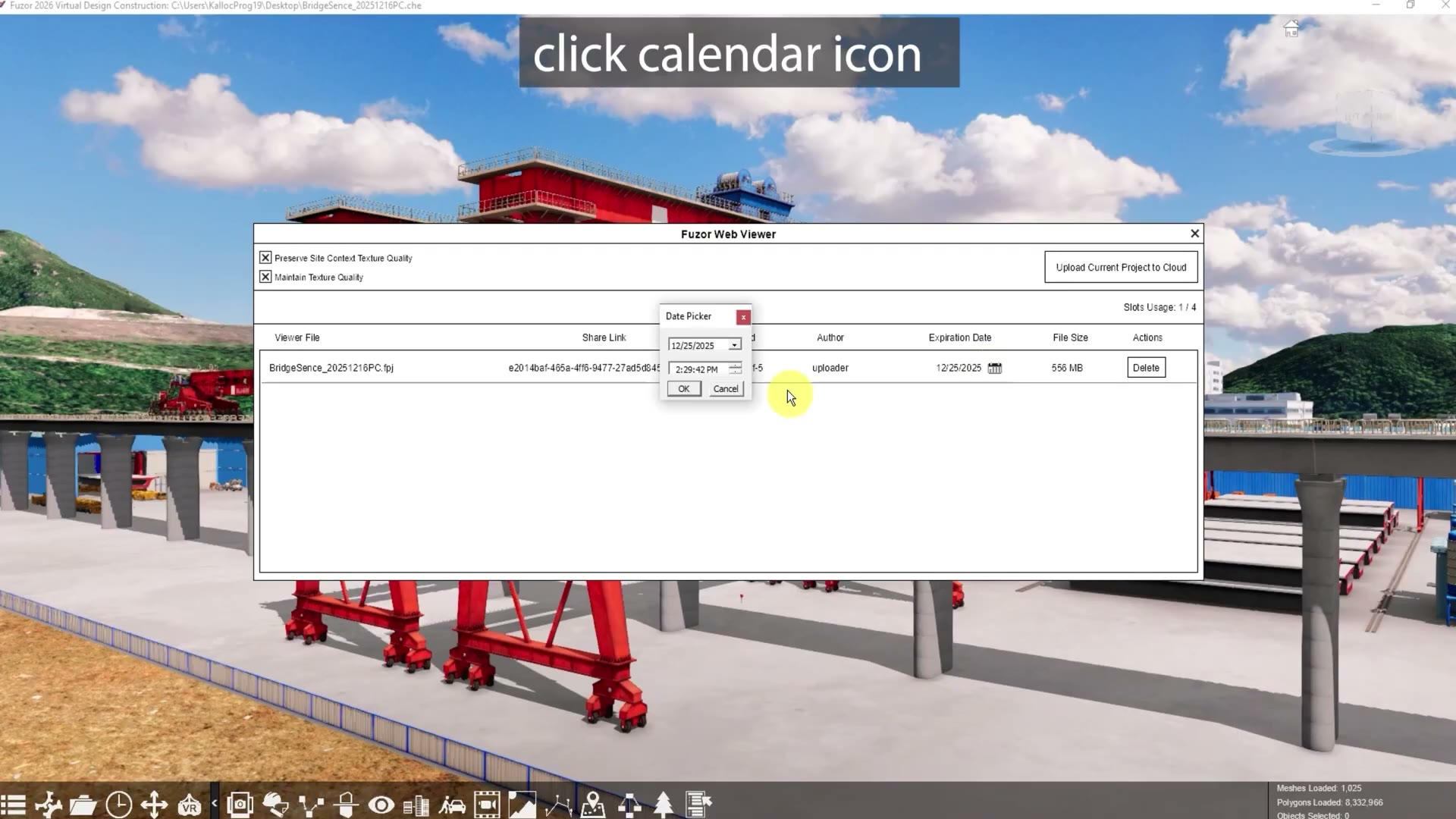Cancel the Date Picker dialog
Screen dimensions: 1456x819
pyautogui.click(x=726, y=389)
